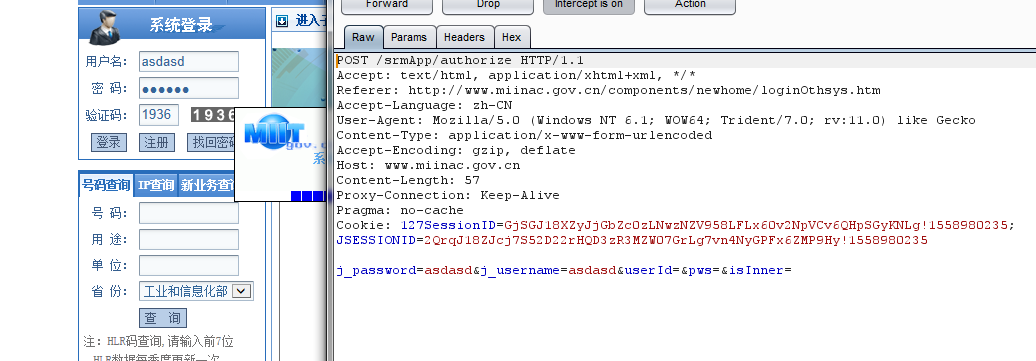Switch to the Hex tab
Screen dimensions: 1036x361
[511, 38]
